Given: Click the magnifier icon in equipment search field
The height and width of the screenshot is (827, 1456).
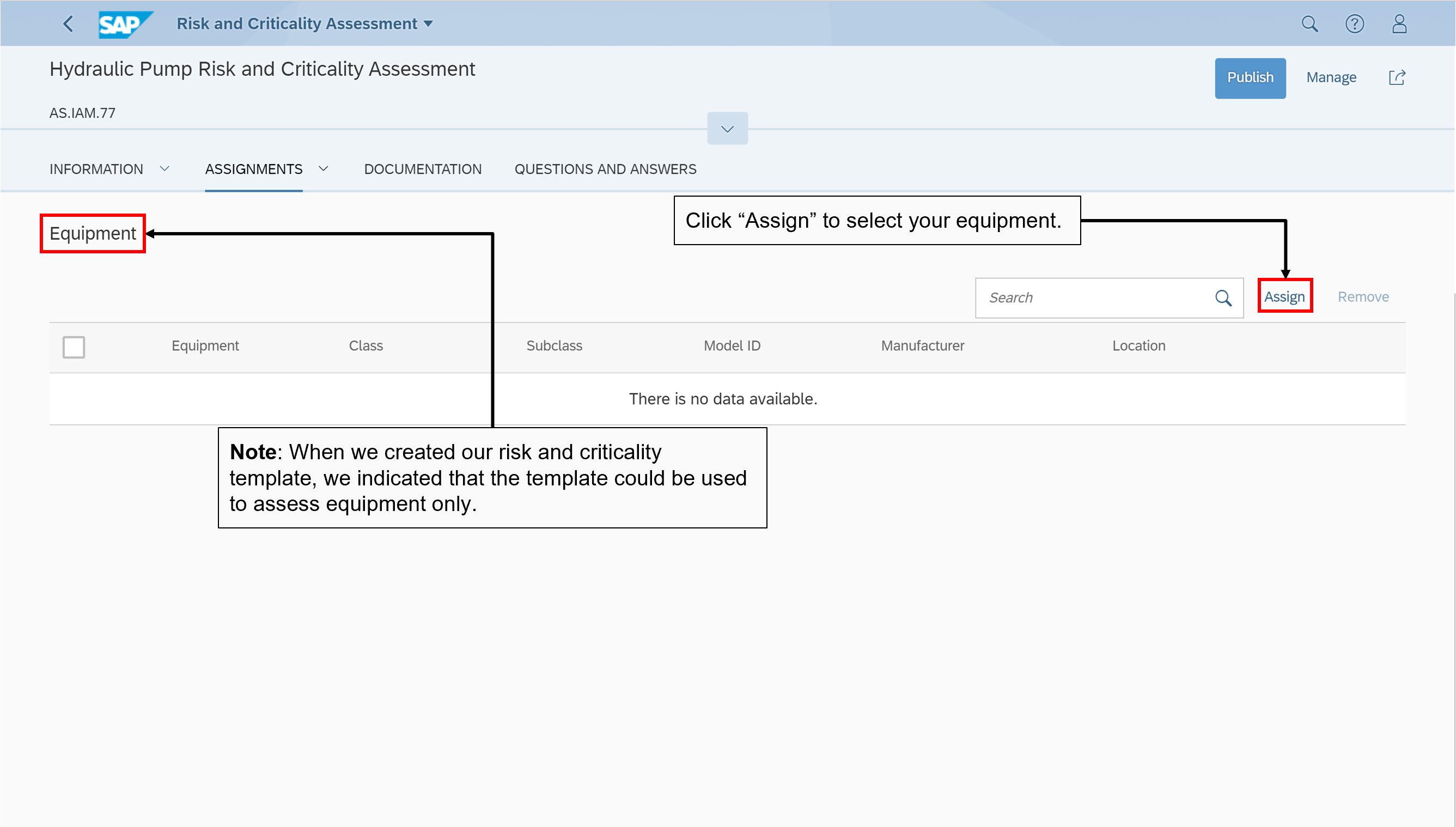Looking at the screenshot, I should 1223,297.
